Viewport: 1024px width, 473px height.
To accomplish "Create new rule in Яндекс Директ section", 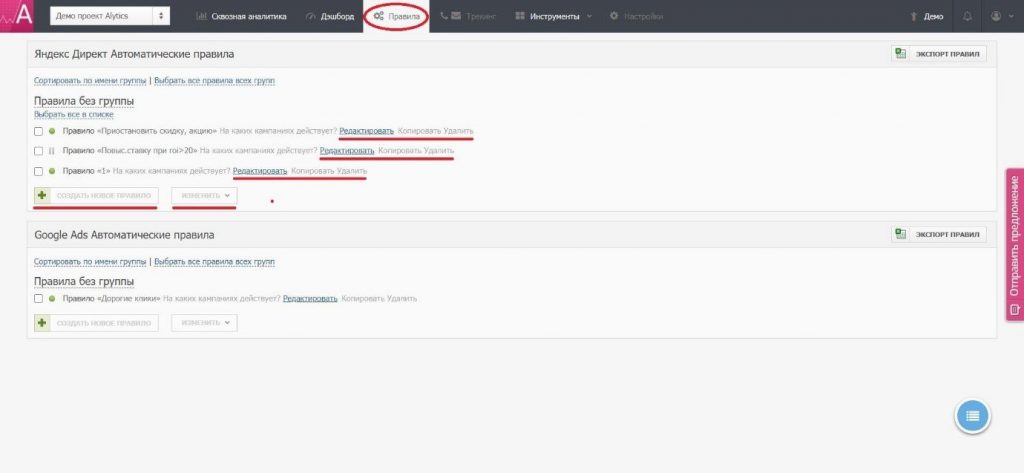I will click(x=96, y=195).
